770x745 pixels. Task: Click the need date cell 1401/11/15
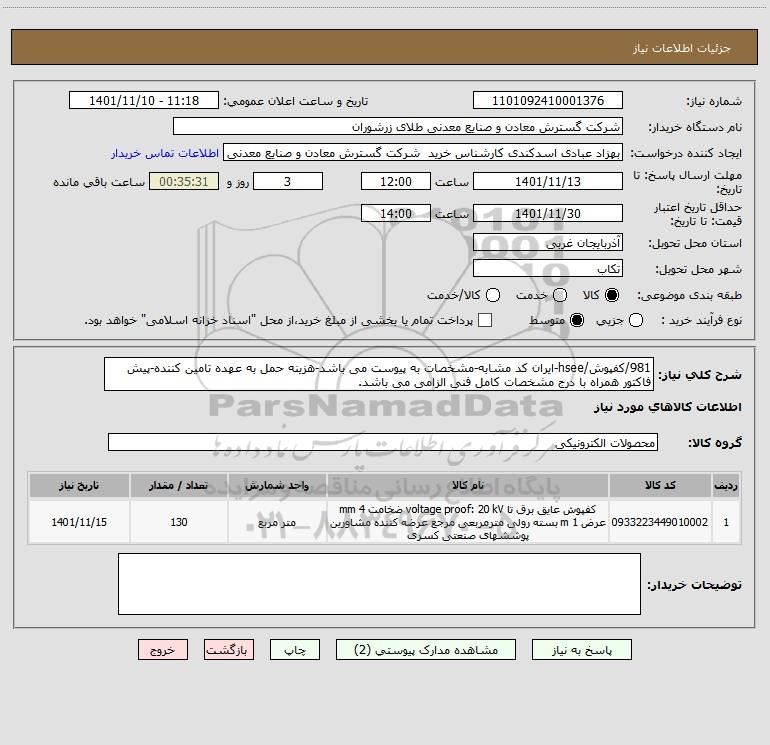(79, 522)
